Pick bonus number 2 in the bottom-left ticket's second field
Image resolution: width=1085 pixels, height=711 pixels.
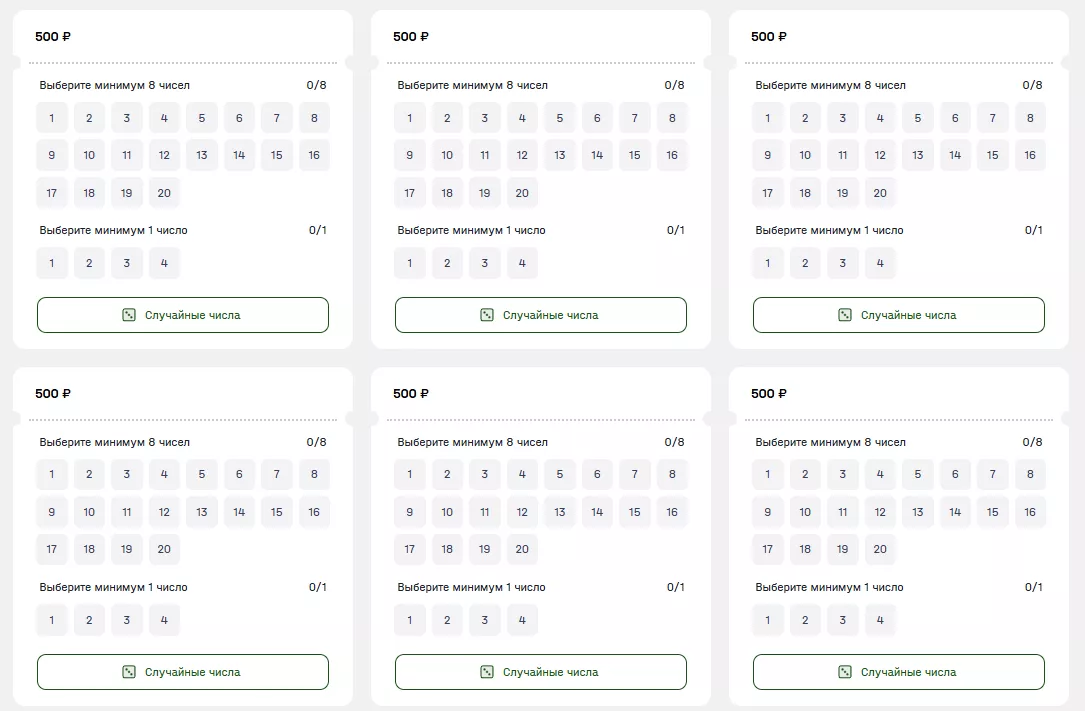(89, 620)
